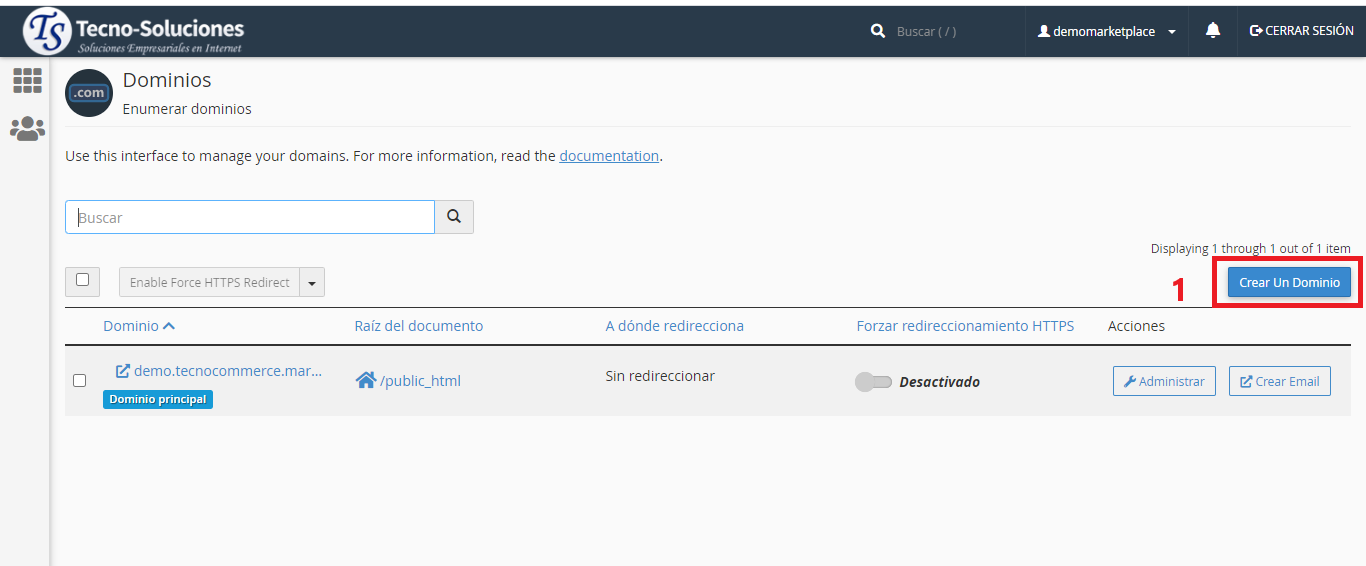This screenshot has height=566, width=1366.
Task: Open the user manager people icon
Action: coord(27,128)
